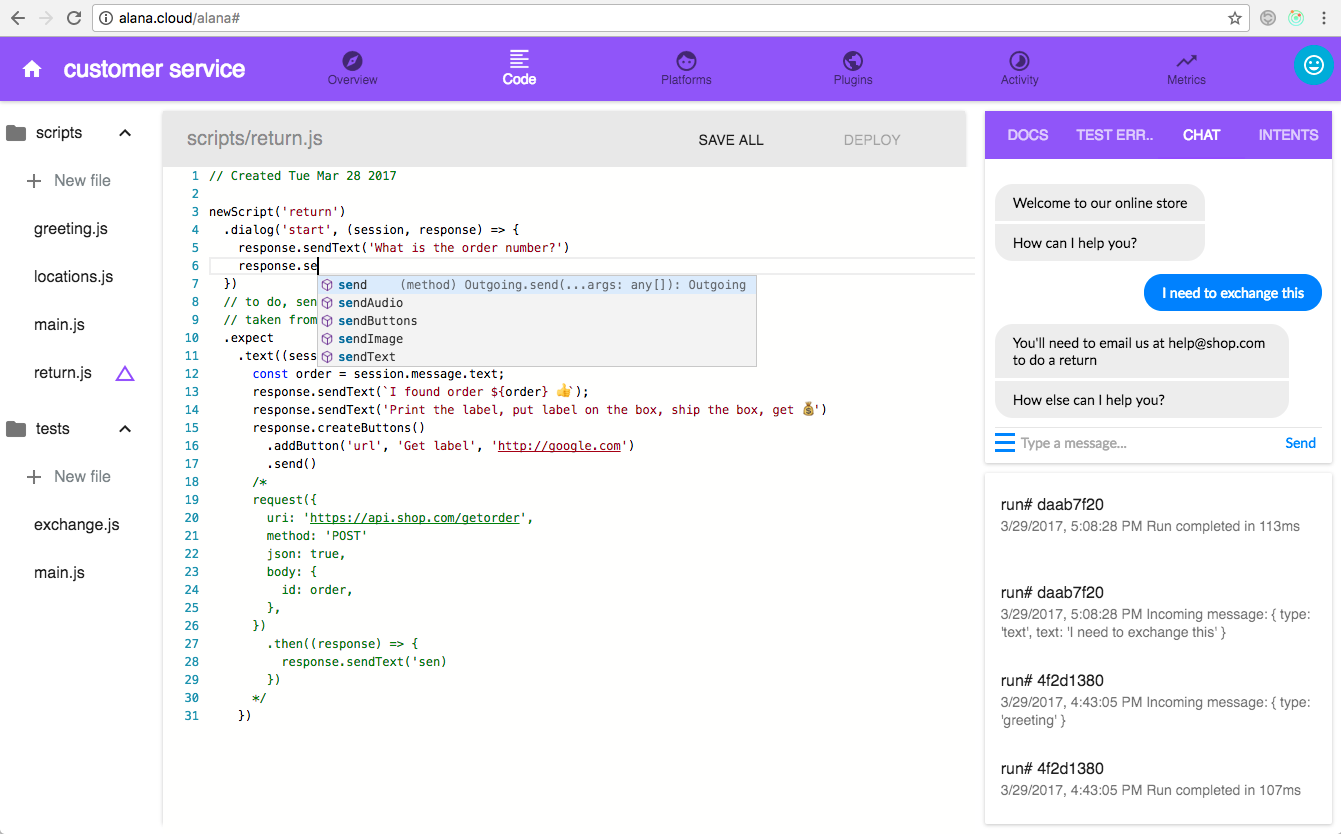
Task: Create New file in scripts
Action: [82, 181]
